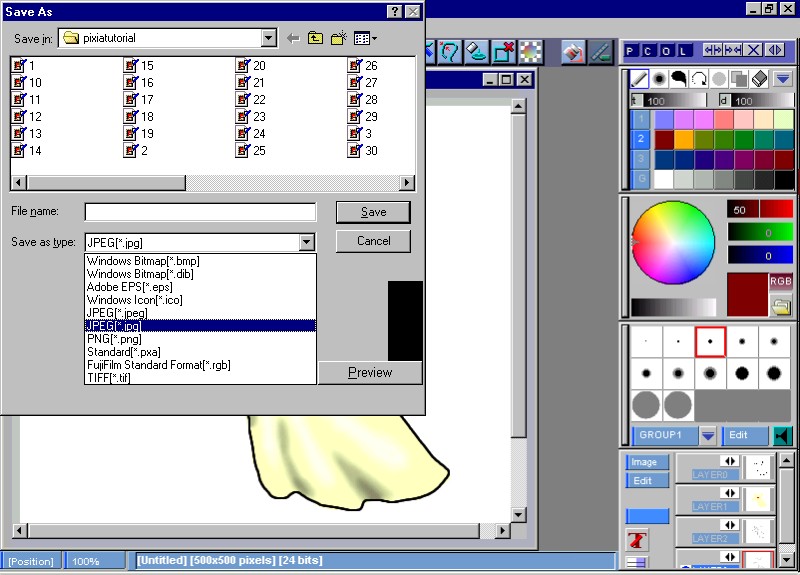Open the Save in folder dropdown
This screenshot has width=800, height=575.
coord(268,38)
